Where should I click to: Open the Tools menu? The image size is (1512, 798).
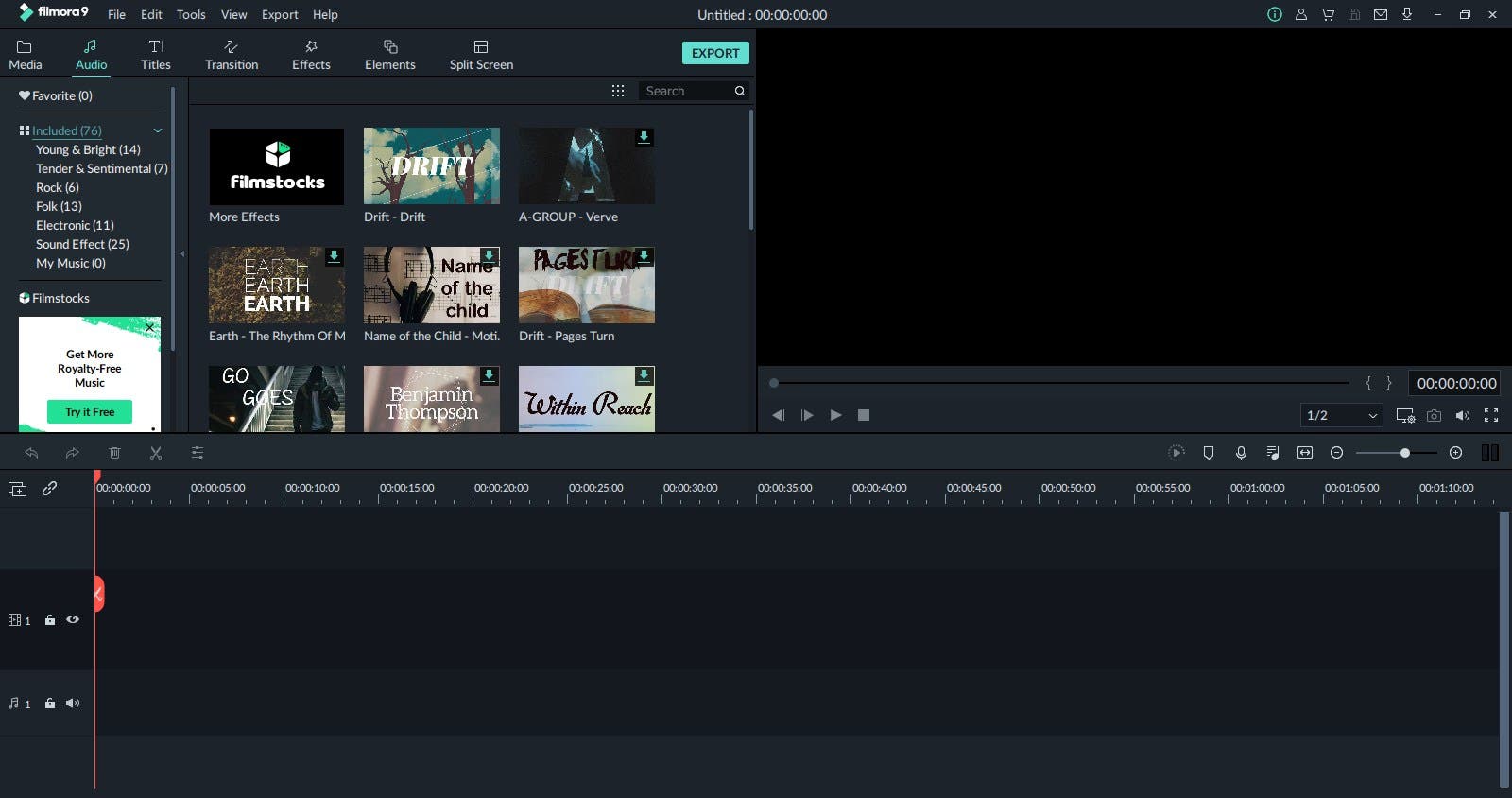tap(191, 14)
